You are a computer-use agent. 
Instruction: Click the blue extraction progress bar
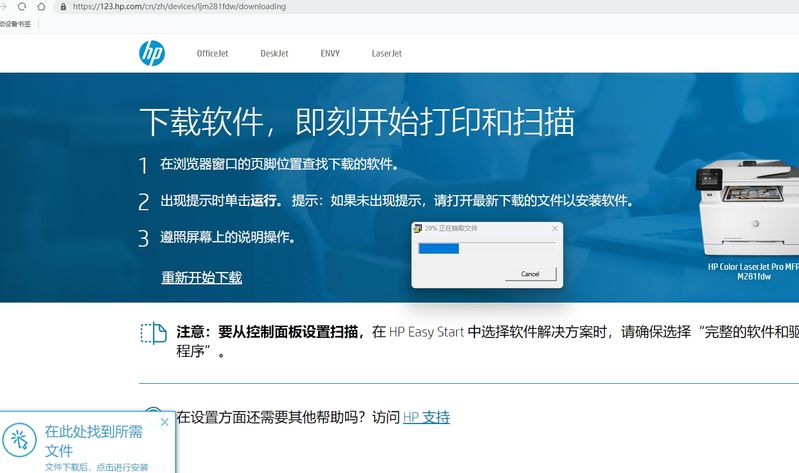click(x=438, y=248)
